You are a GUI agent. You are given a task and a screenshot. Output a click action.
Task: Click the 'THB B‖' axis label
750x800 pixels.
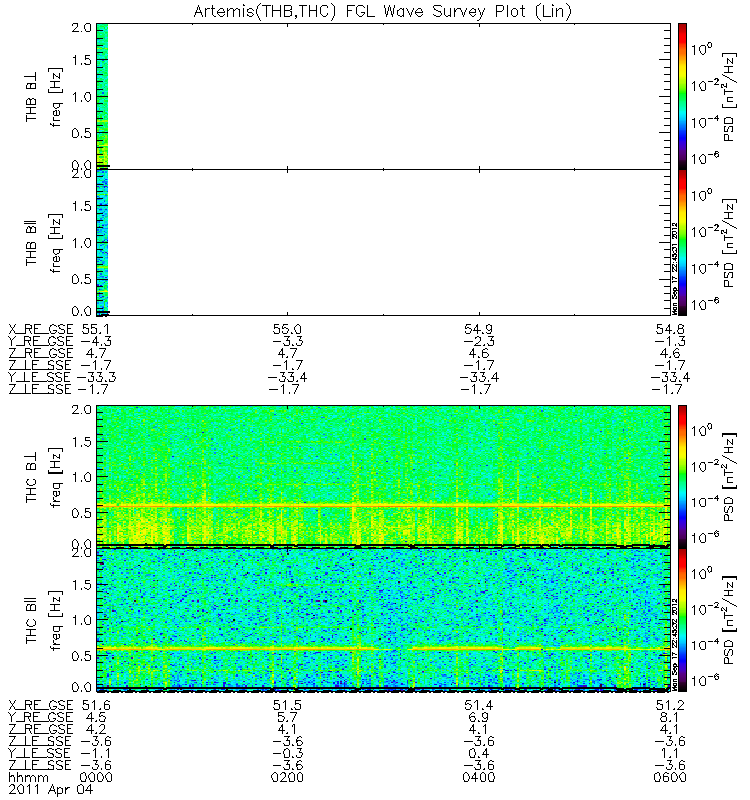coord(32,242)
